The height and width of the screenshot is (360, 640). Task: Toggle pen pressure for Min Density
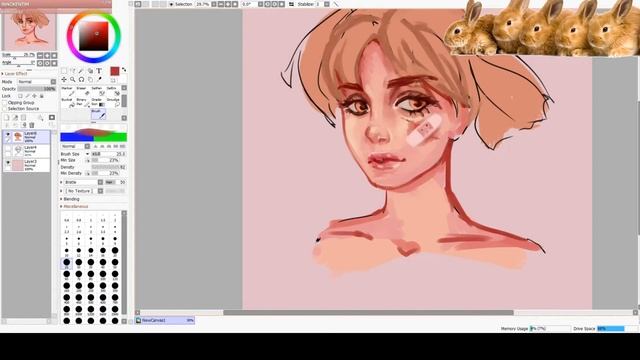(x=88, y=173)
